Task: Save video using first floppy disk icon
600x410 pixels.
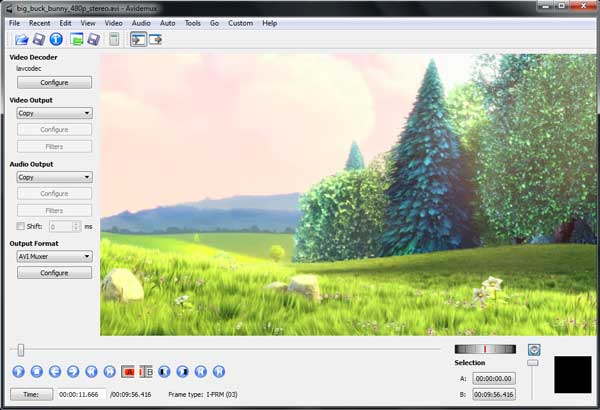Action: (x=39, y=39)
